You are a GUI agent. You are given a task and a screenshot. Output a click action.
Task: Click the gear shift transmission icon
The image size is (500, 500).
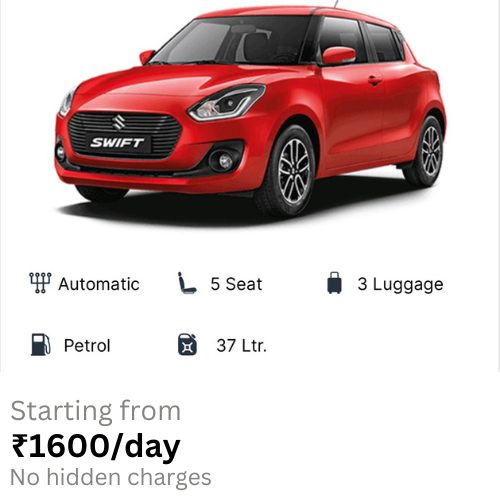(40, 283)
